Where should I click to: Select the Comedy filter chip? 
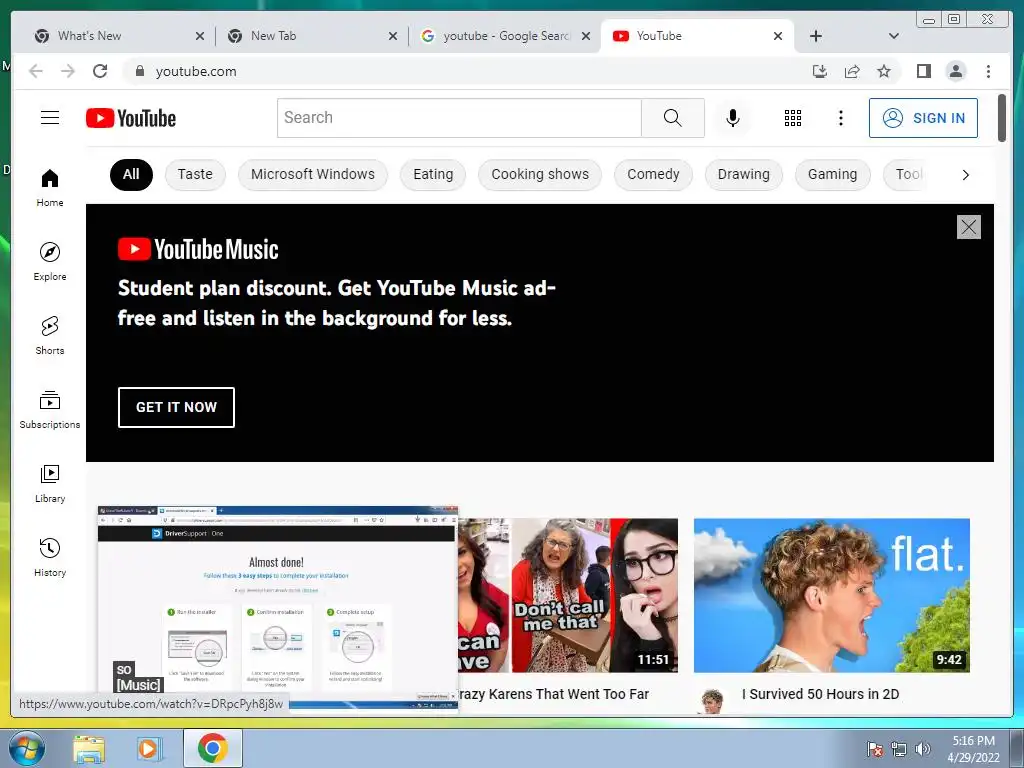point(653,174)
